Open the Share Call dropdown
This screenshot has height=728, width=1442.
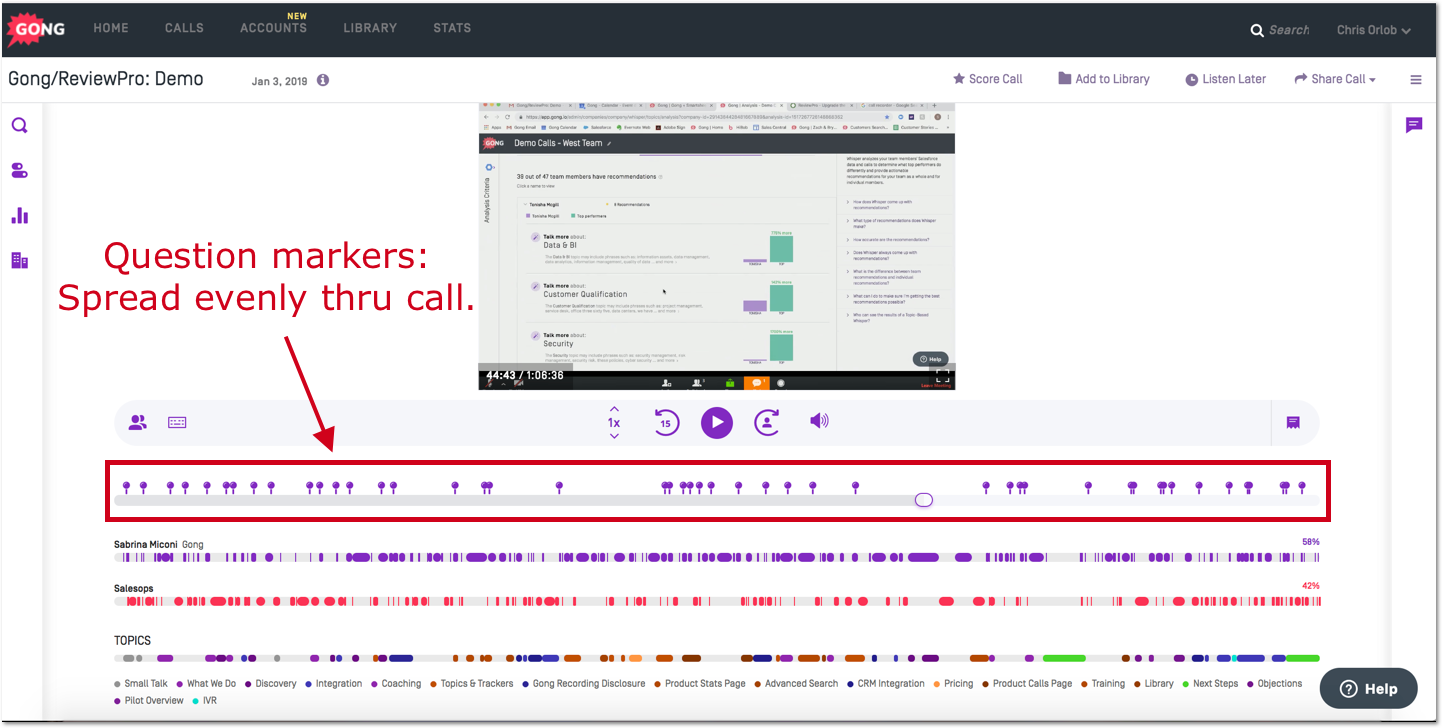pyautogui.click(x=1335, y=79)
